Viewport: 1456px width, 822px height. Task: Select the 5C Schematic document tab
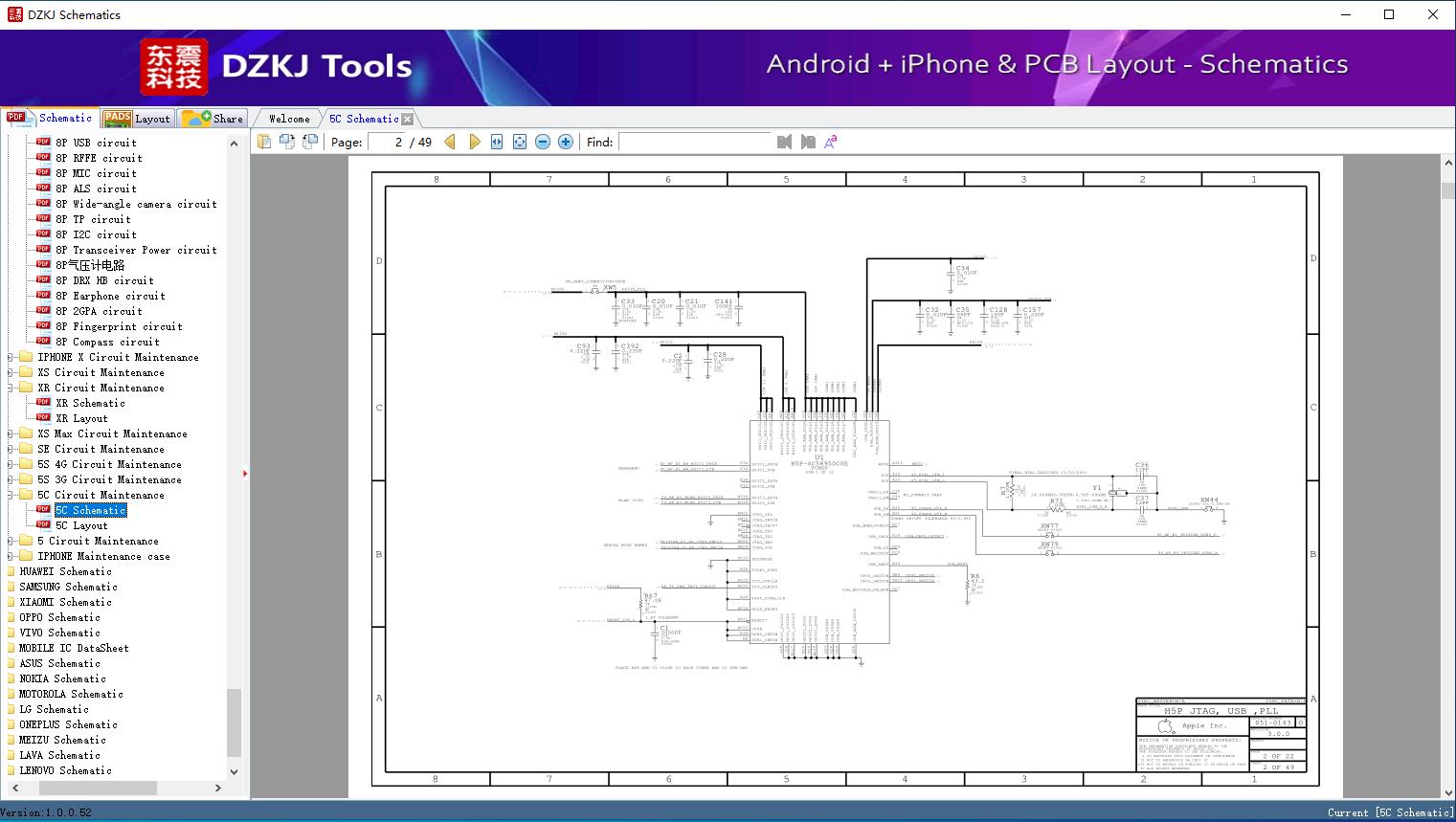[364, 119]
